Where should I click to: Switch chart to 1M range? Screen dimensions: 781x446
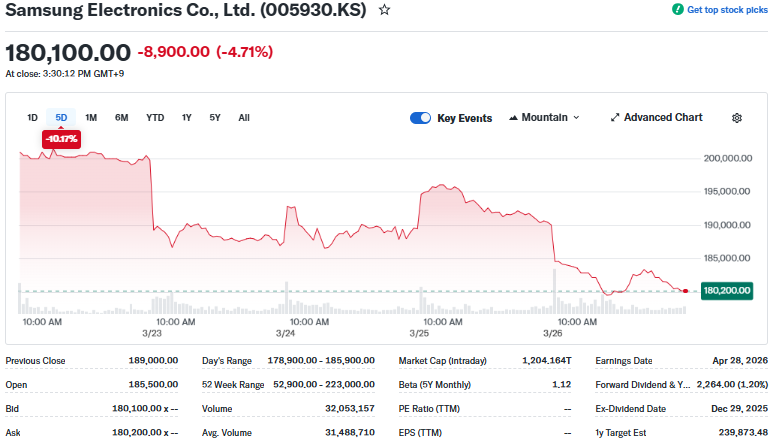click(x=91, y=118)
